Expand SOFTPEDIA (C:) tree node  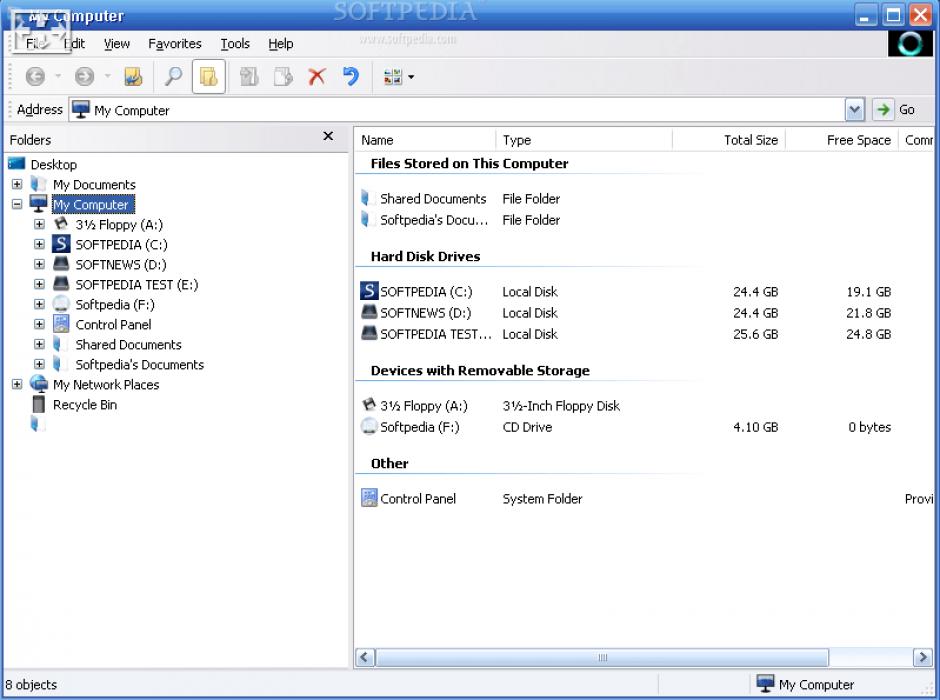pos(39,244)
